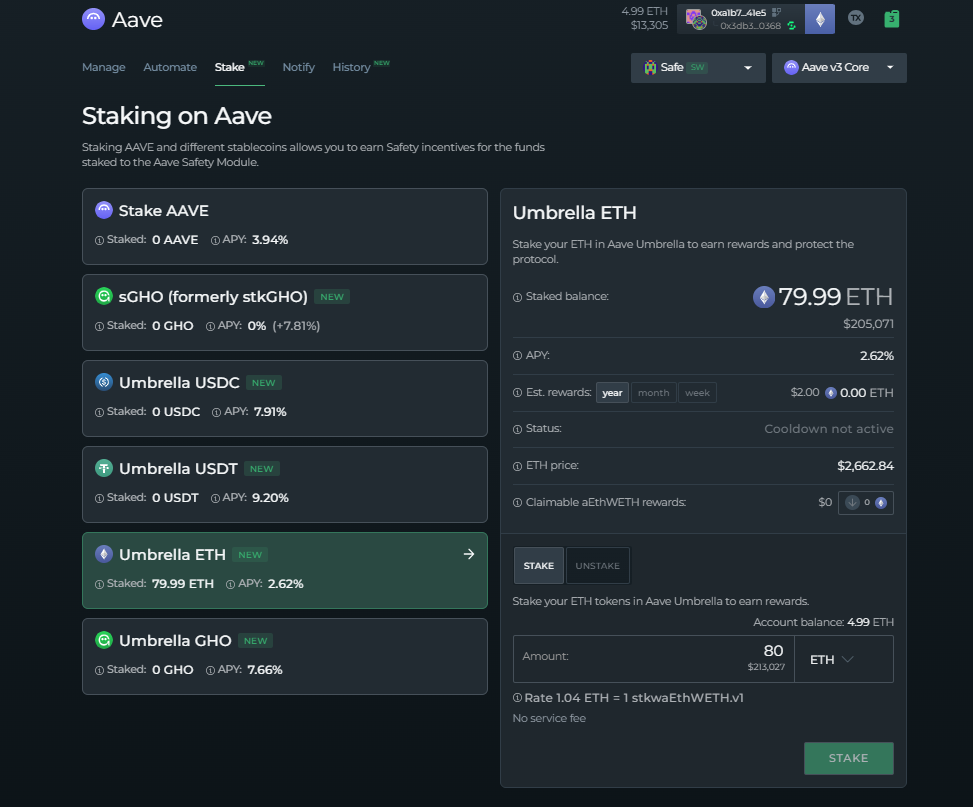Select week for estimated rewards
973x807 pixels.
(x=697, y=392)
